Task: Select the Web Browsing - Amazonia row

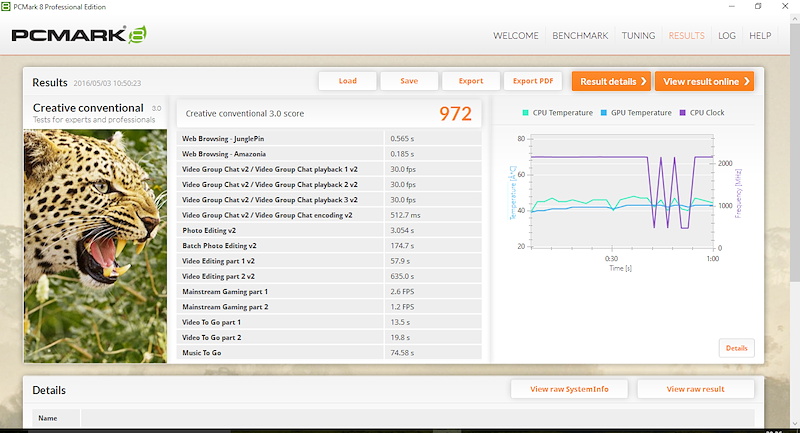Action: [329, 154]
